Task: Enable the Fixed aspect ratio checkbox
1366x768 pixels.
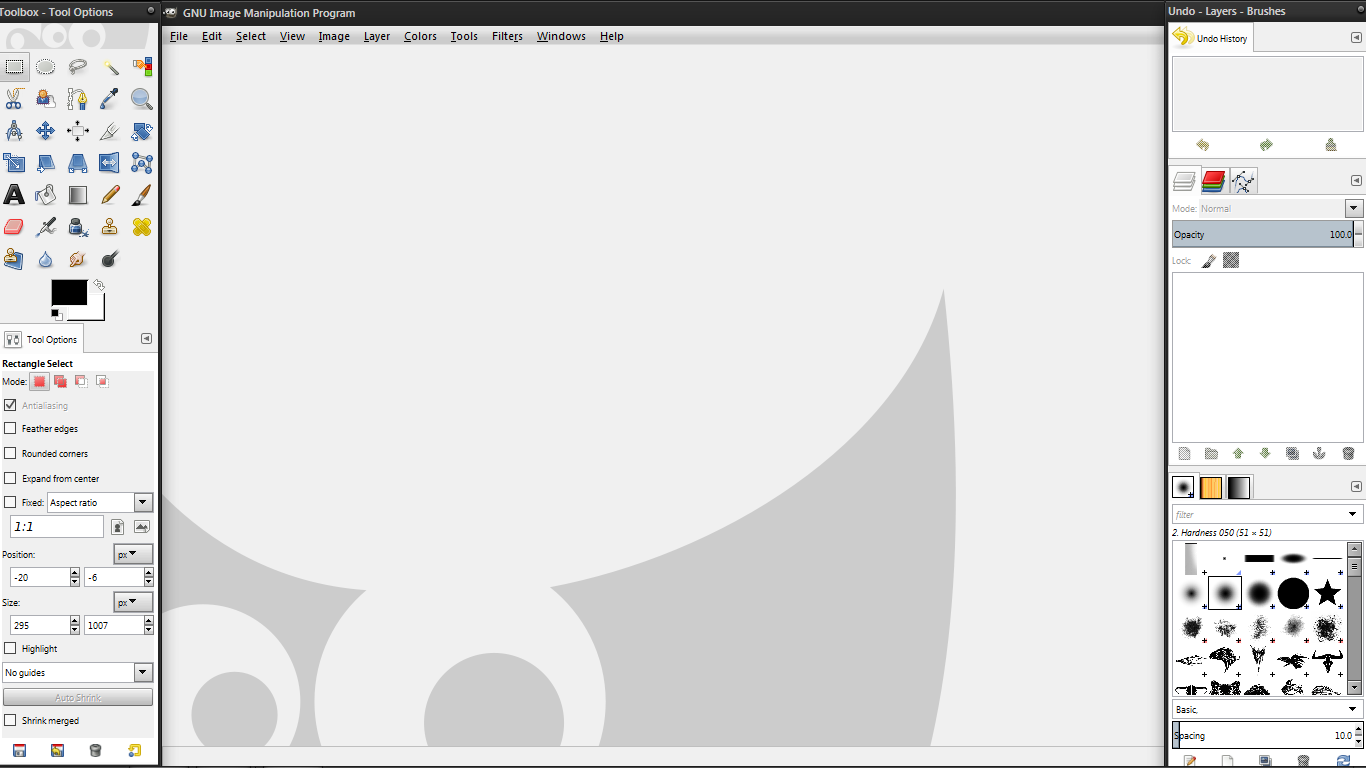Action: (10, 502)
